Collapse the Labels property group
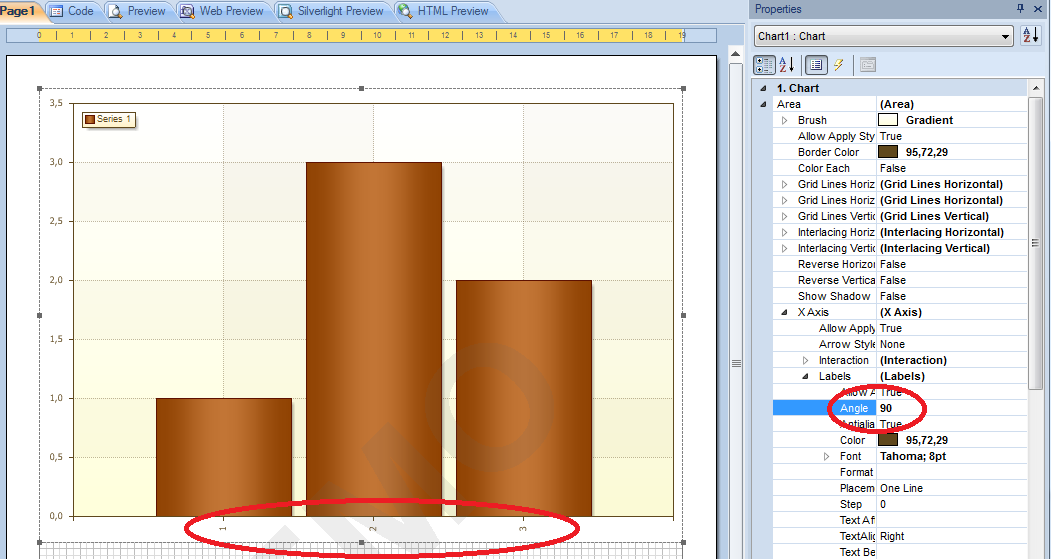 coord(806,377)
